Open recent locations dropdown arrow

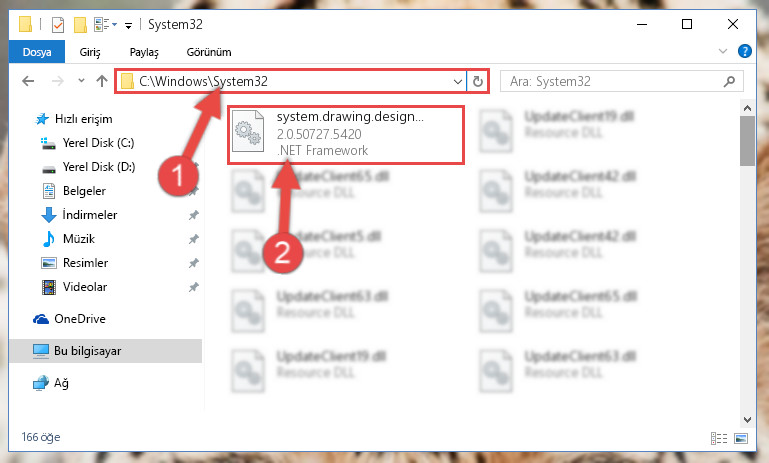pos(81,80)
